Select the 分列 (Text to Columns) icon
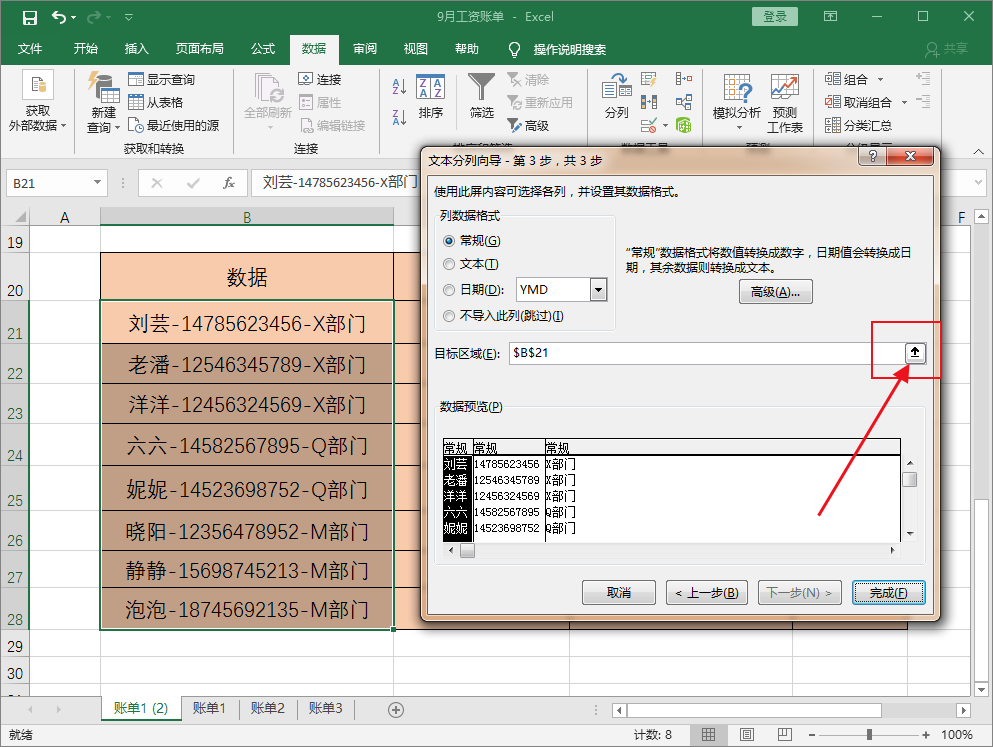This screenshot has width=993, height=747. 614,97
